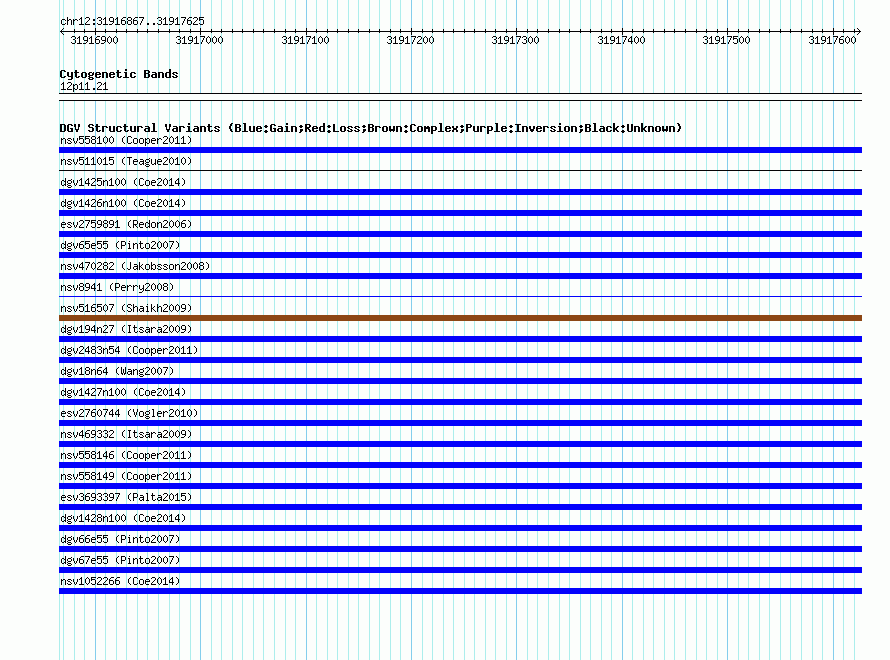Open the dgv18n64 (Wang2007) variant label
The height and width of the screenshot is (660, 890).
pos(117,371)
